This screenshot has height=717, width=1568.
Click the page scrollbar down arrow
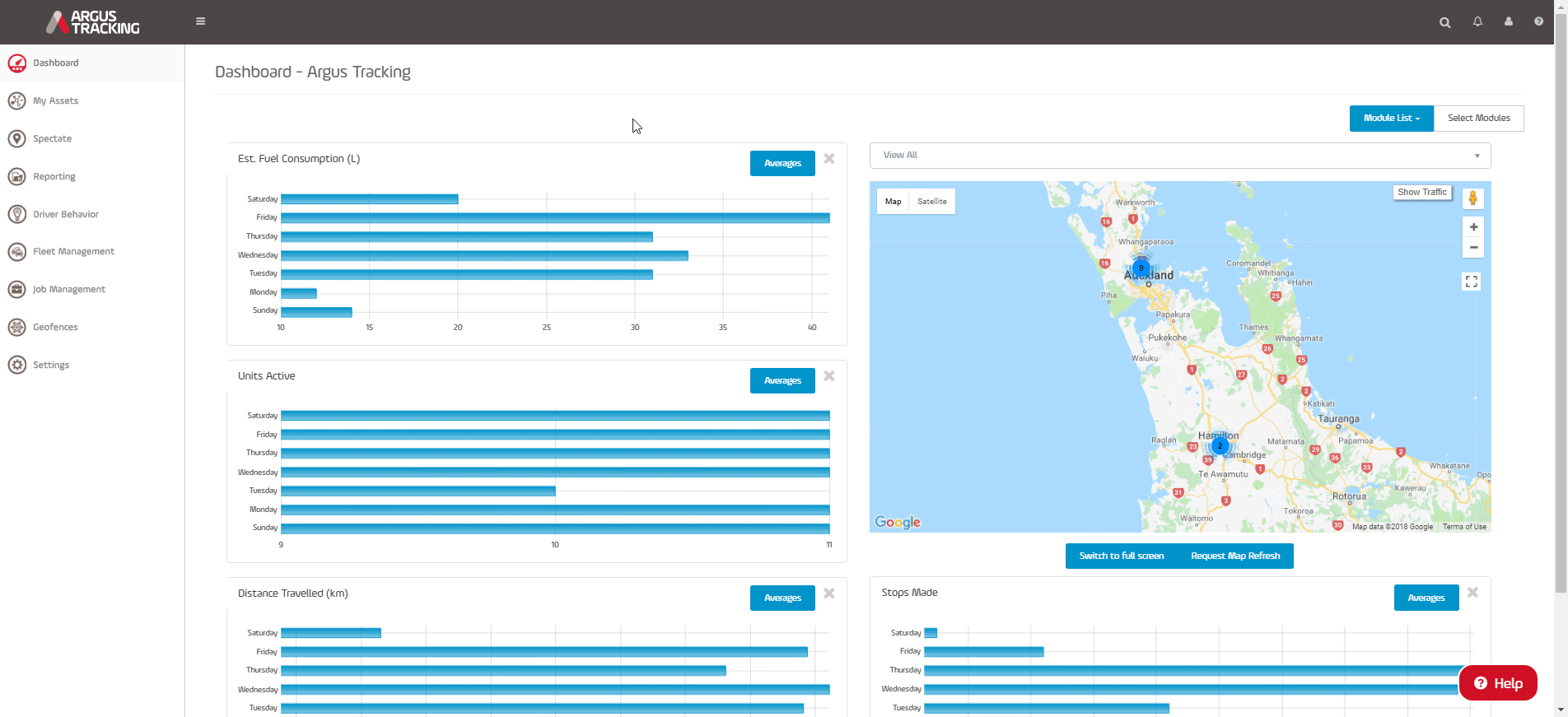pos(1561,710)
